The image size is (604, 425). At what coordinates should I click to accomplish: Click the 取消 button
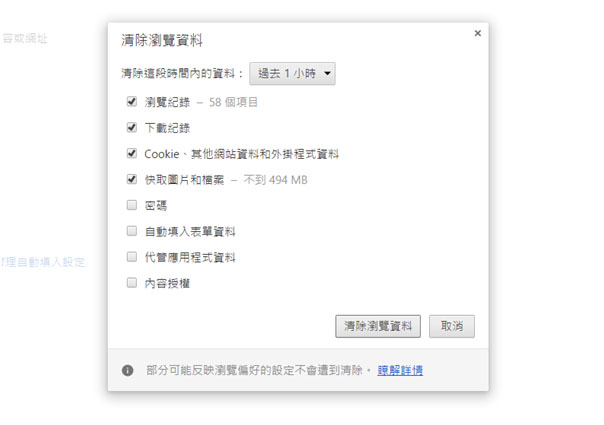(452, 326)
